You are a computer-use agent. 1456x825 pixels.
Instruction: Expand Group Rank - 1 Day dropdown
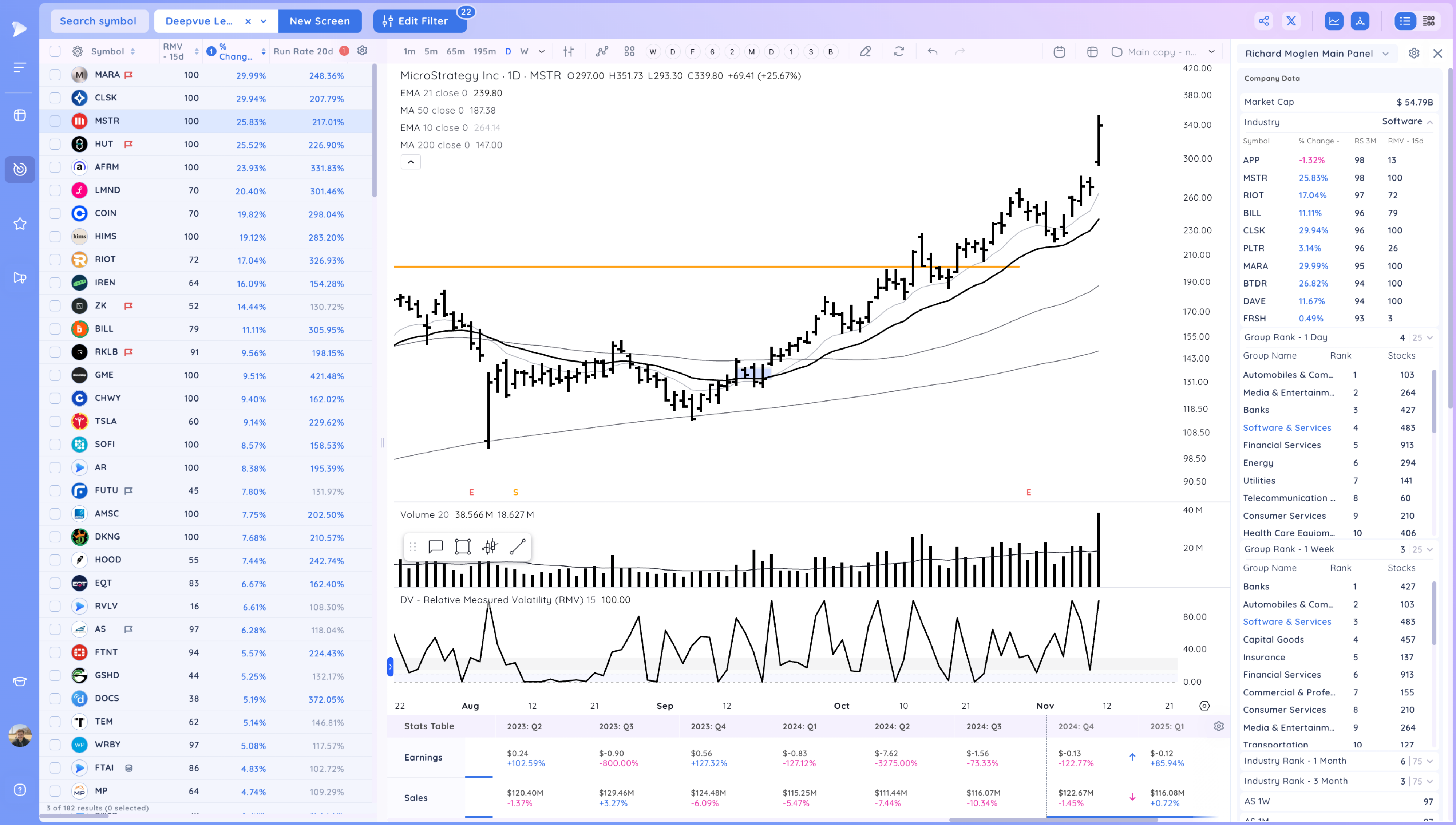(x=1429, y=338)
